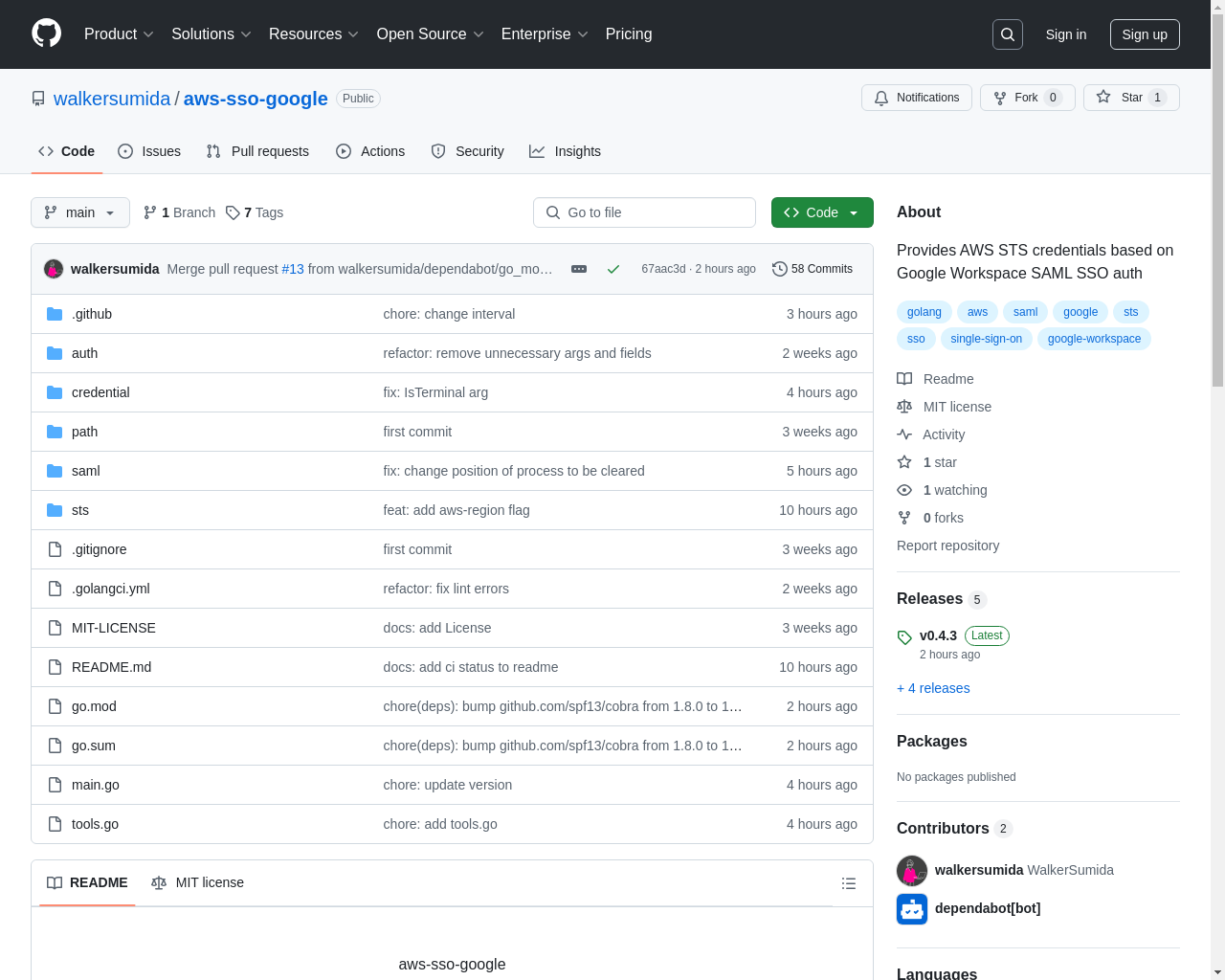
Task: Click the saml topic tag
Action: [1026, 312]
